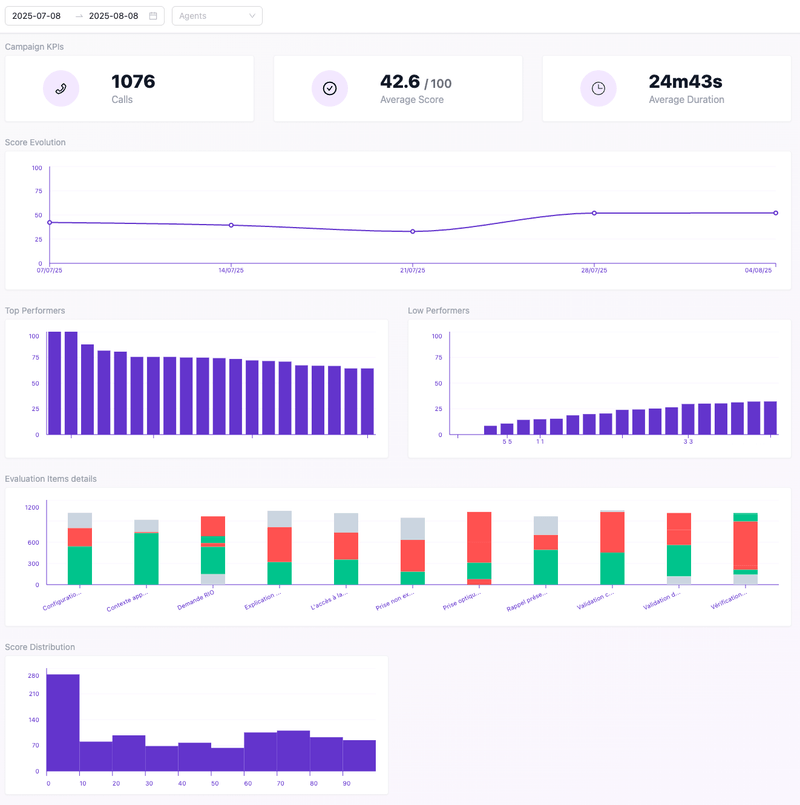Click the arrow between the two dates
The image size is (800, 805).
click(x=79, y=16)
